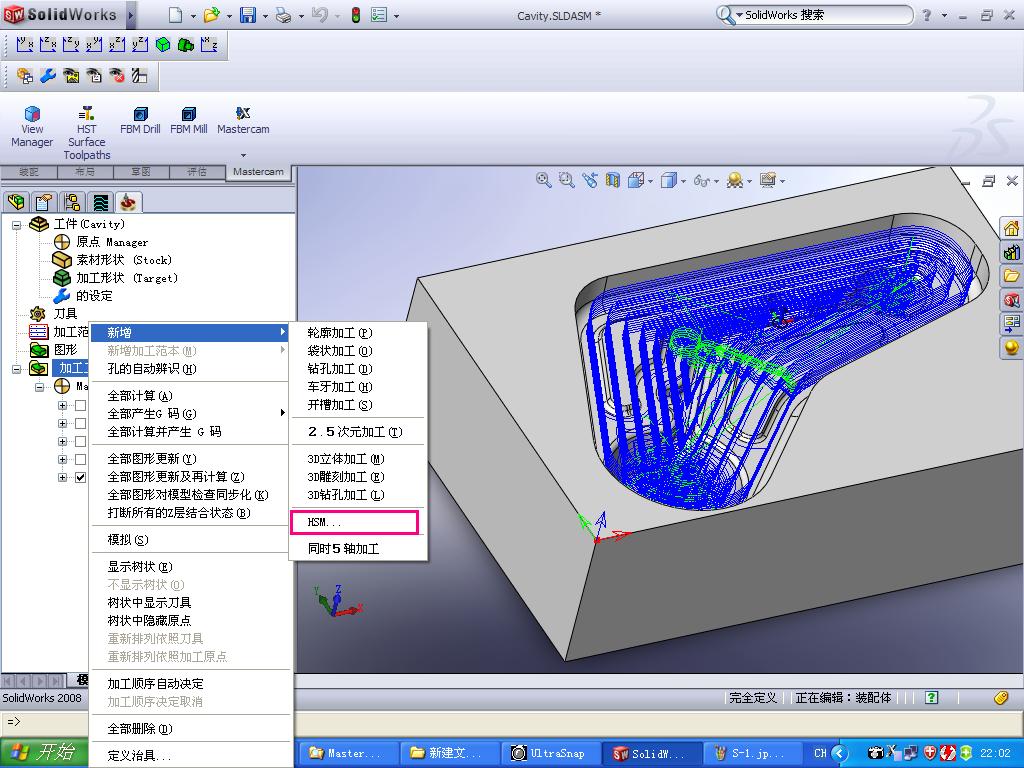Click the Save floppy disk icon

(x=248, y=15)
